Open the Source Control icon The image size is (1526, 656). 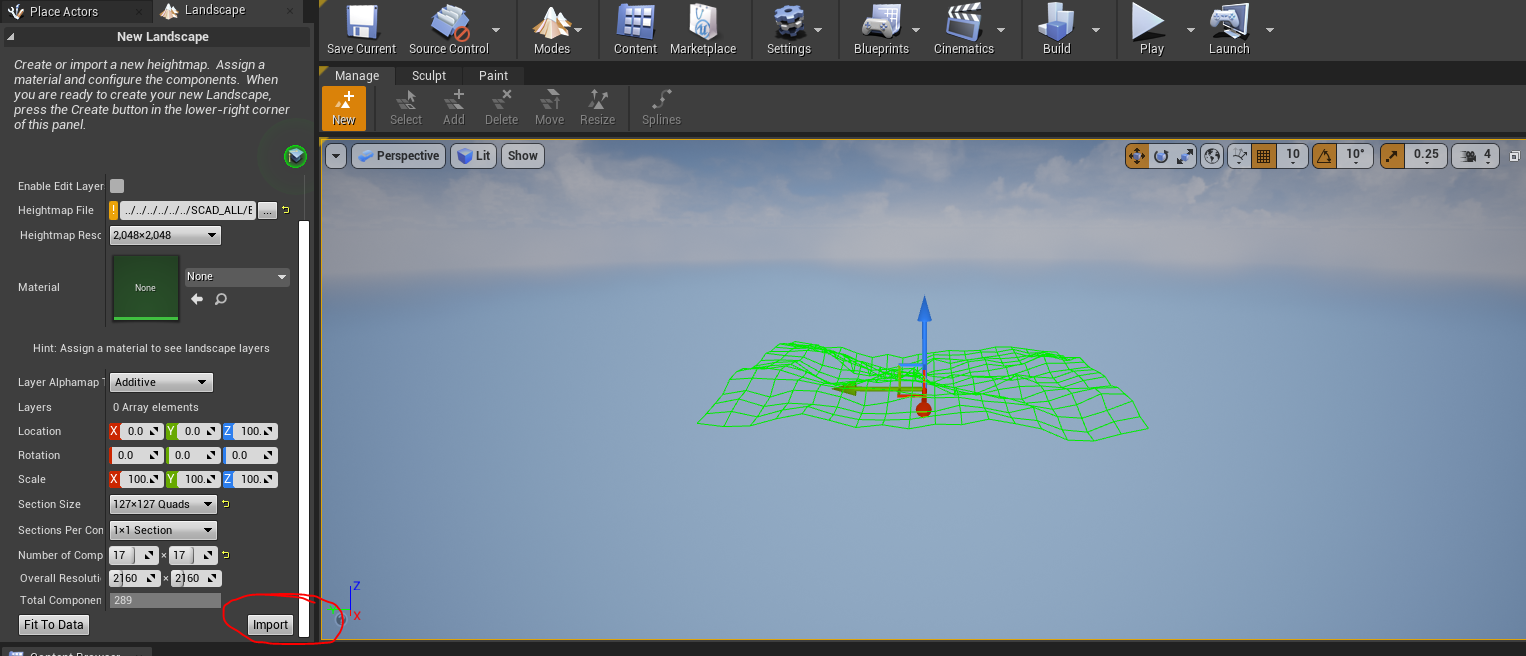pyautogui.click(x=449, y=30)
